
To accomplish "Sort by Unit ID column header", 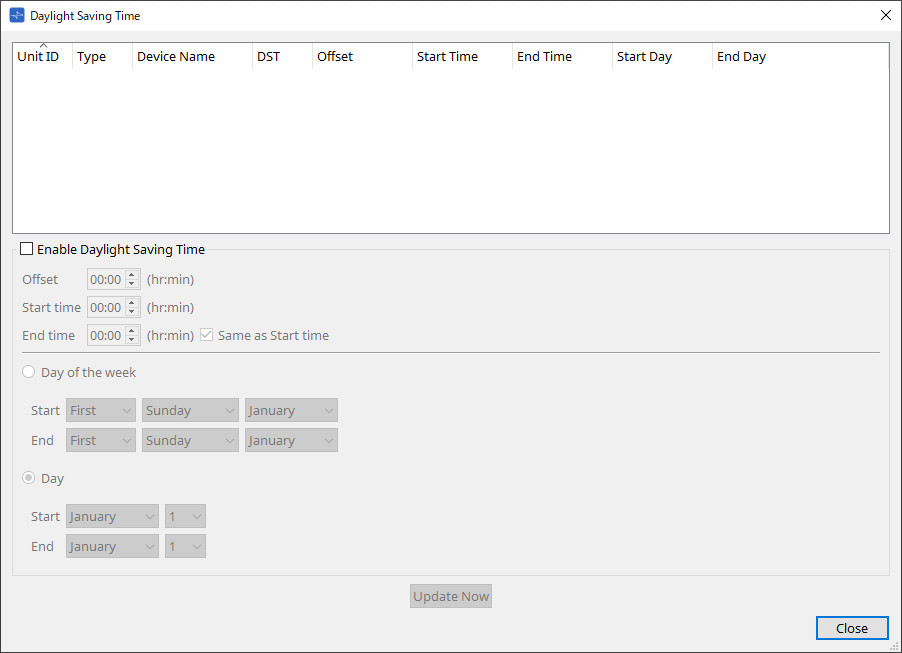I will 38,57.
